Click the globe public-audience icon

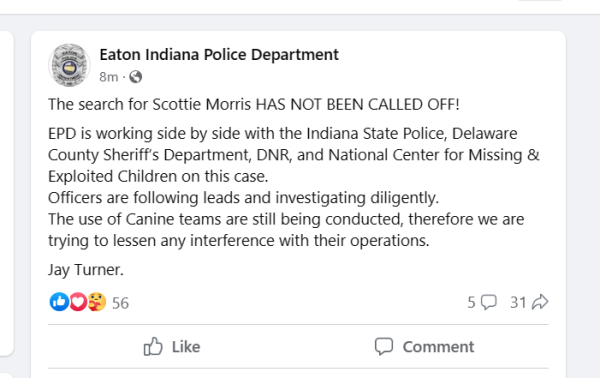point(135,77)
